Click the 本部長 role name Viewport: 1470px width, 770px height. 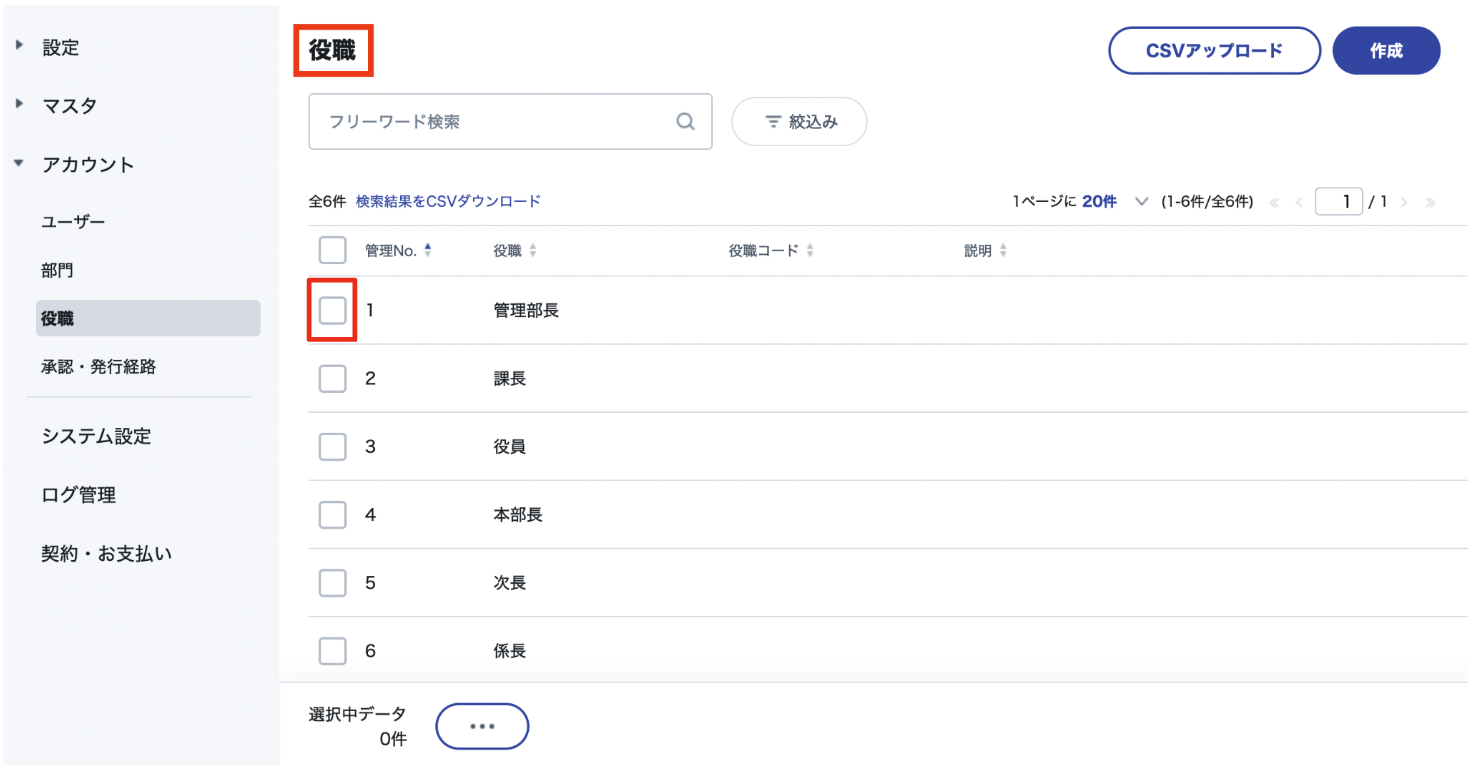(518, 515)
